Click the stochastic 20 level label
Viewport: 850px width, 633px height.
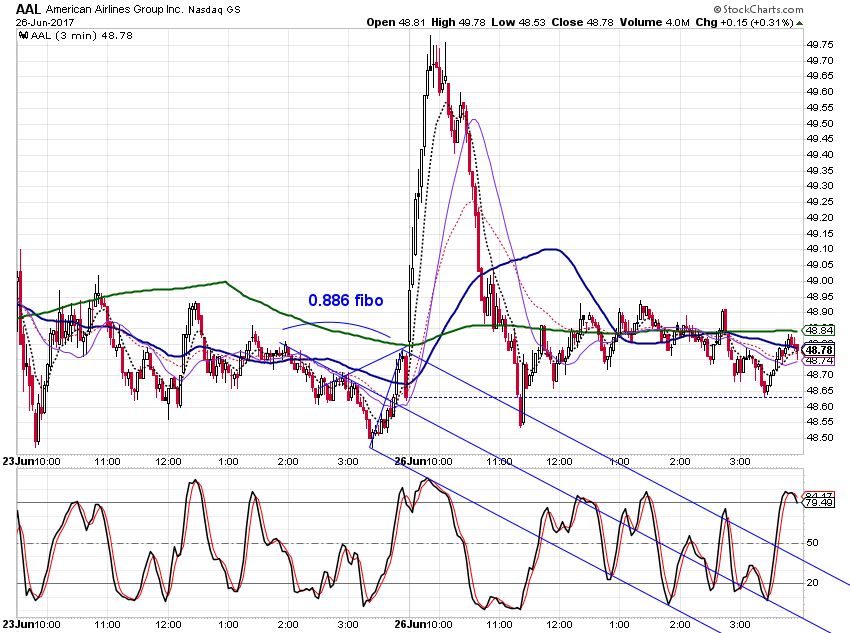(812, 583)
